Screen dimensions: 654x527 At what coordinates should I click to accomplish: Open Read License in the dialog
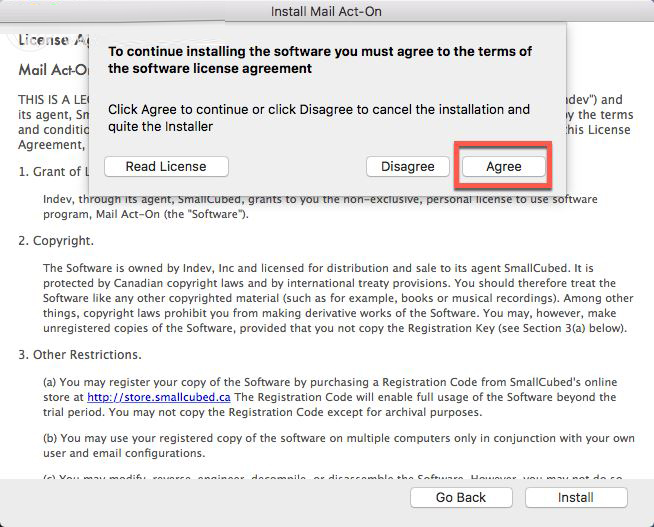pyautogui.click(x=166, y=166)
